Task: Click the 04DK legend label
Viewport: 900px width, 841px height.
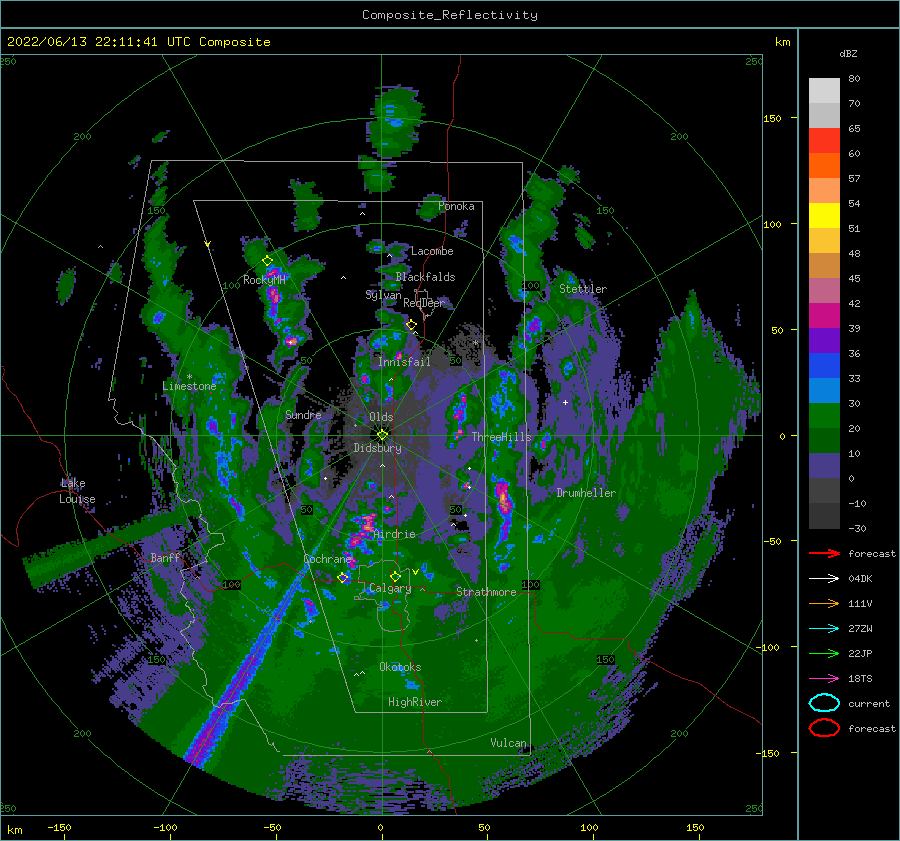Action: (x=860, y=579)
